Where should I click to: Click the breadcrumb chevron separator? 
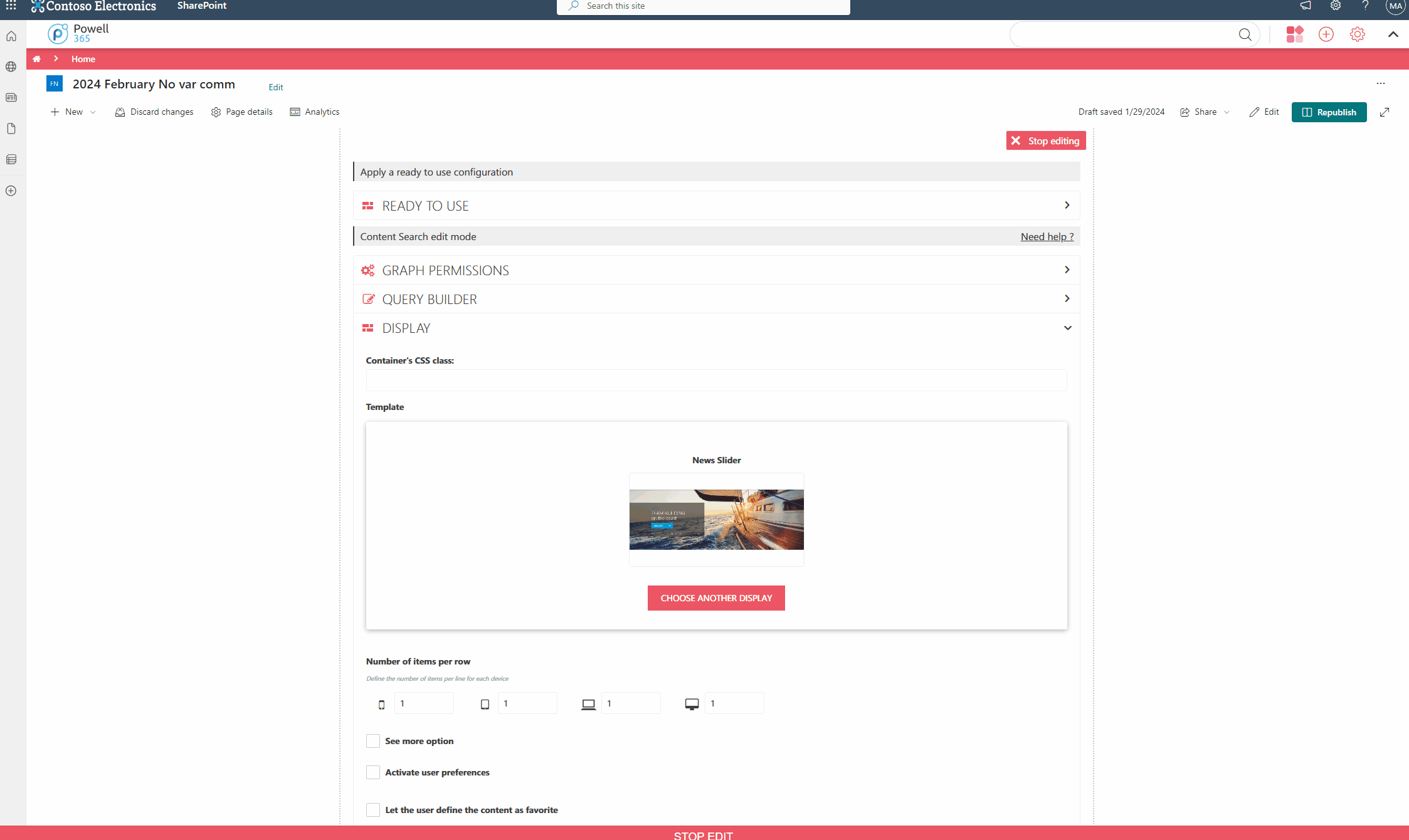(x=56, y=58)
